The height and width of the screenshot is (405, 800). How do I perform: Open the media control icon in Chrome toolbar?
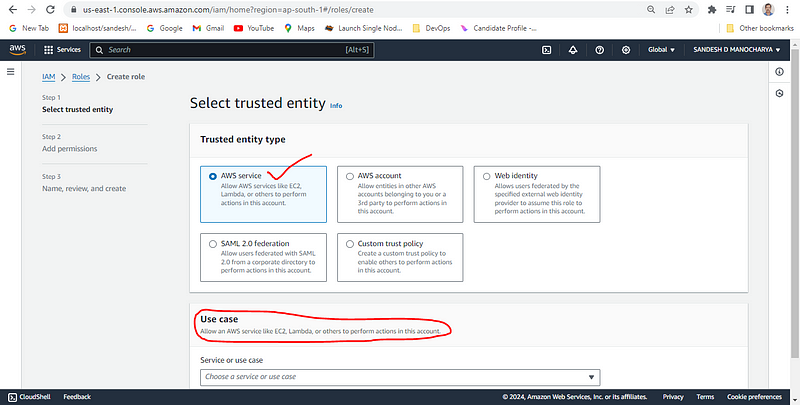731,10
